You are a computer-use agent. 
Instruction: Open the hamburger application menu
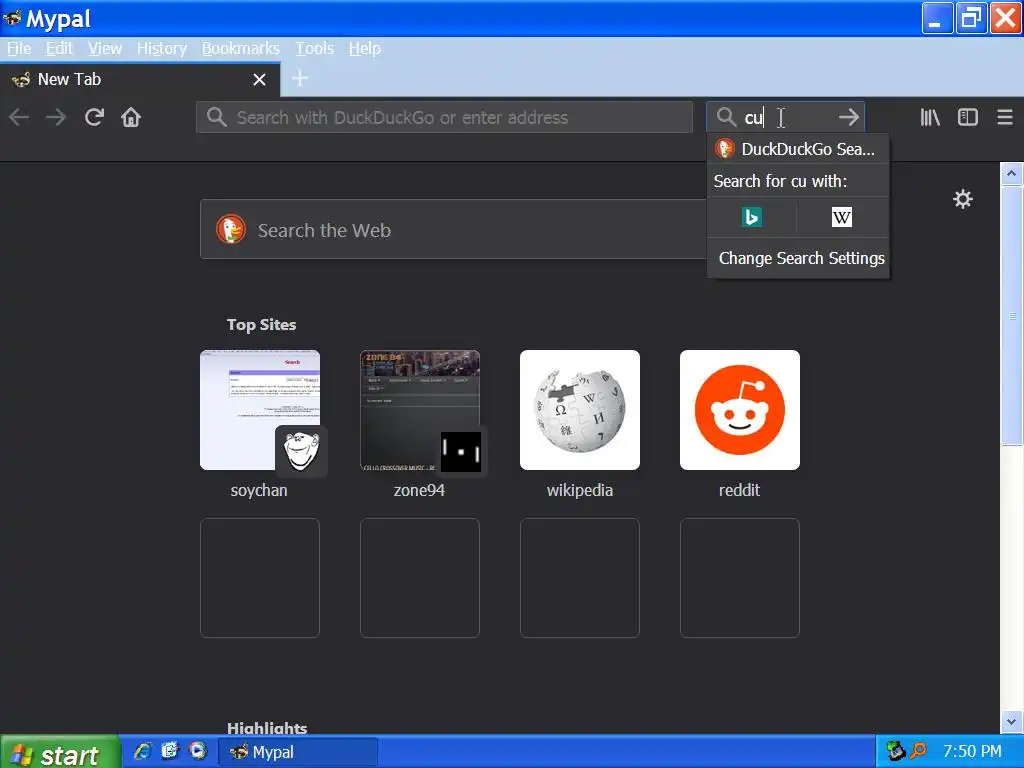pos(1004,118)
